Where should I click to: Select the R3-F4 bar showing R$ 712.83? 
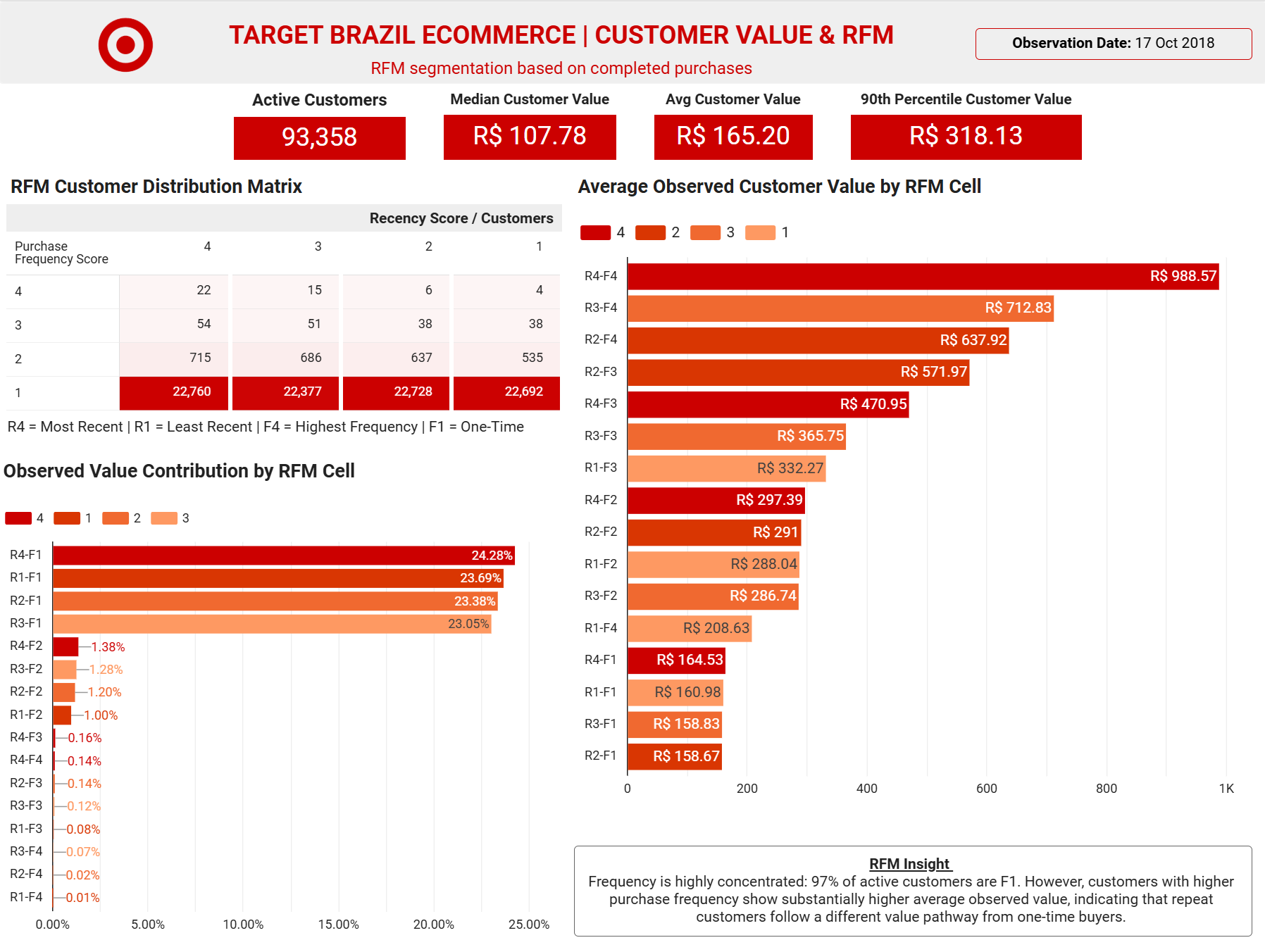pos(841,308)
